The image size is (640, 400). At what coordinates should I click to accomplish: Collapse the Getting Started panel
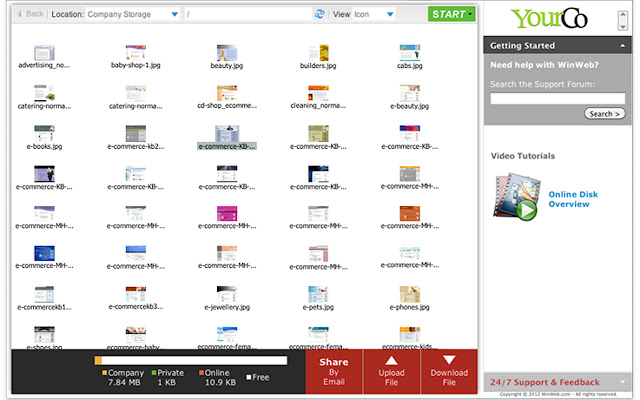[622, 46]
